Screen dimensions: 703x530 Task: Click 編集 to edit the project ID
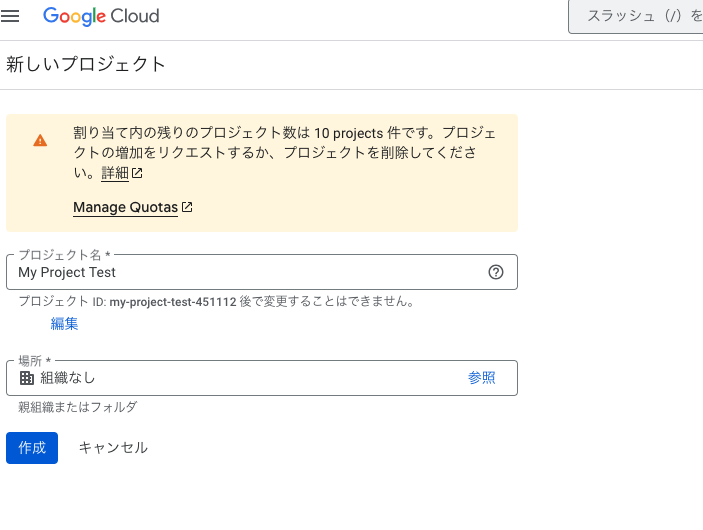(65, 324)
